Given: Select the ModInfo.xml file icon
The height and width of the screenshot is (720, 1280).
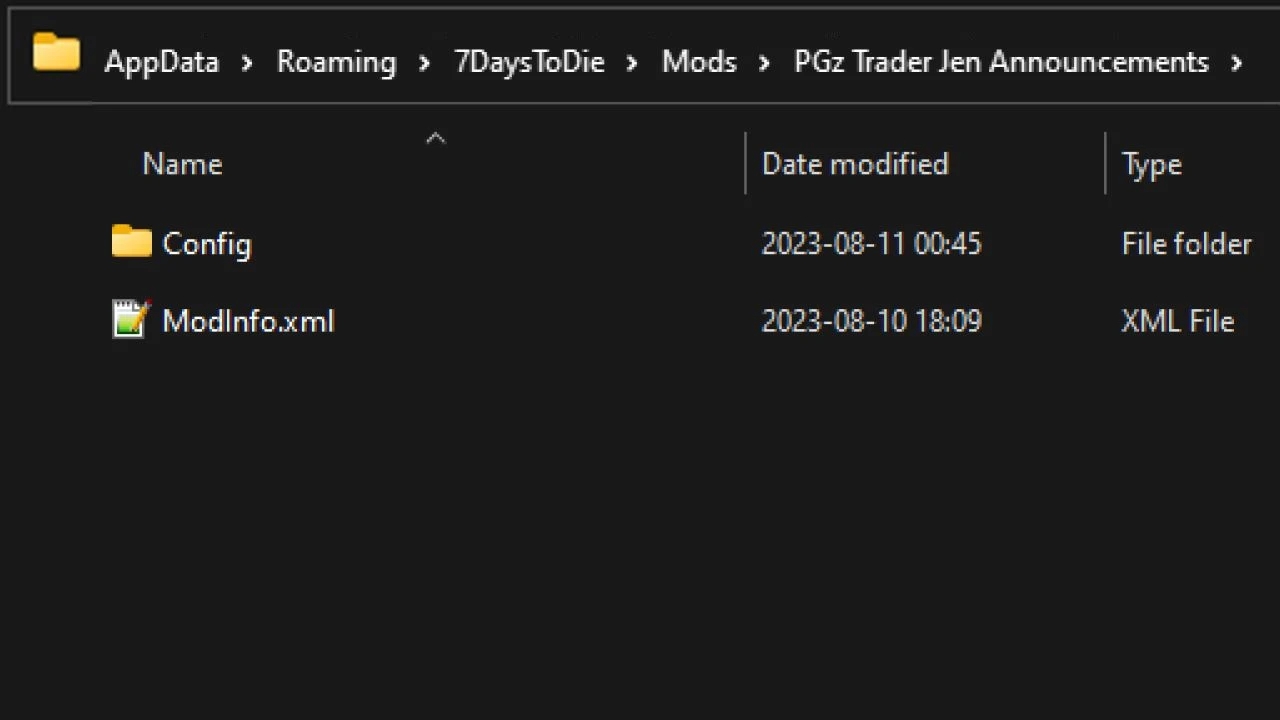Looking at the screenshot, I should (131, 320).
